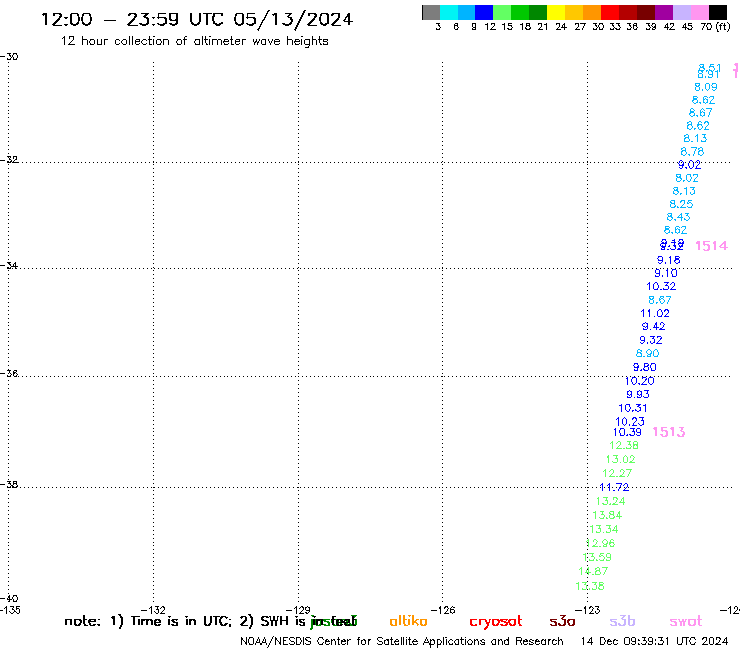Choose the green reading 13.38
The width and height of the screenshot is (740, 650).
click(590, 586)
